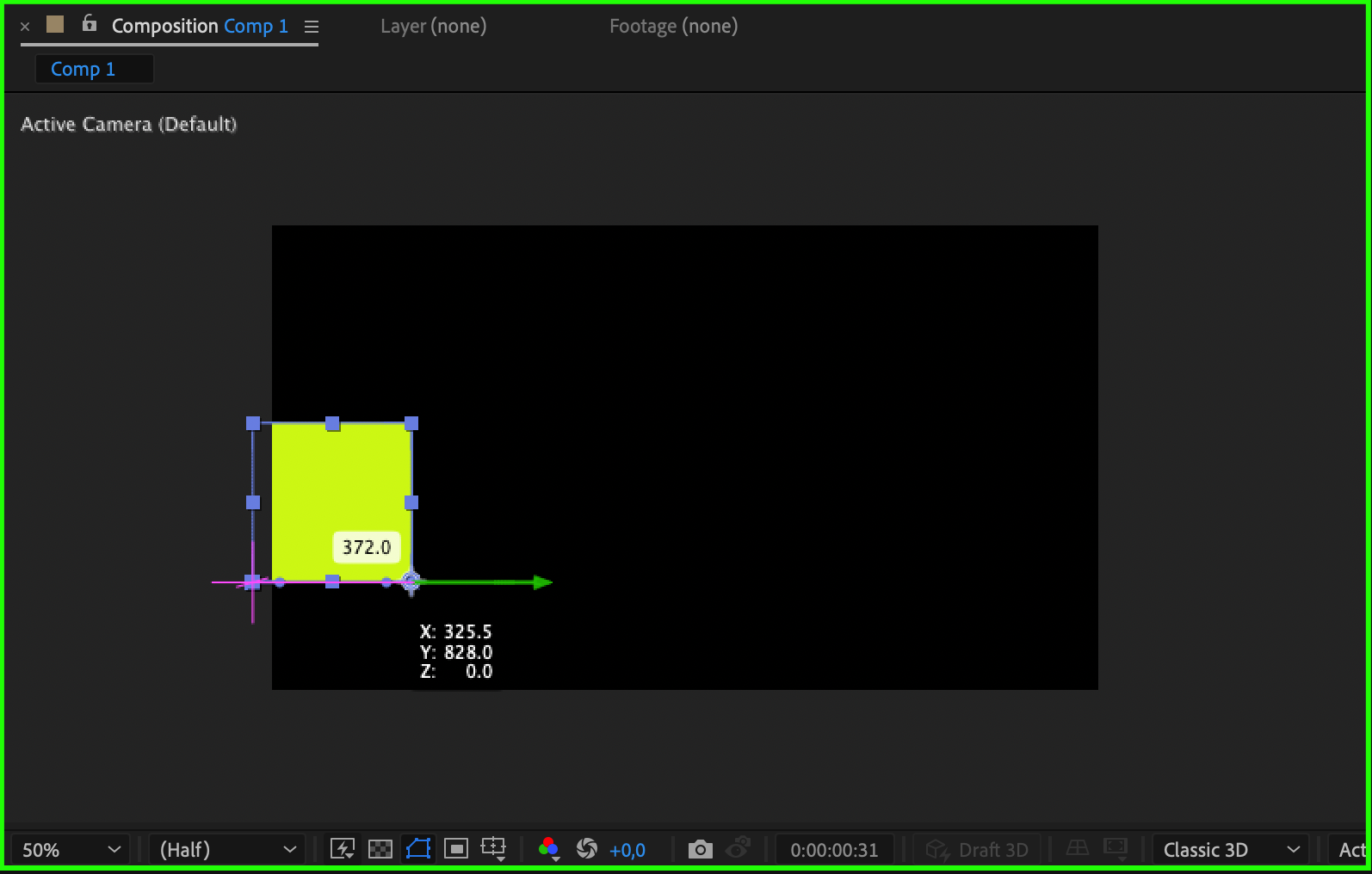Open the Classic 3D renderer dropdown
The width and height of the screenshot is (1372, 874).
[1231, 850]
